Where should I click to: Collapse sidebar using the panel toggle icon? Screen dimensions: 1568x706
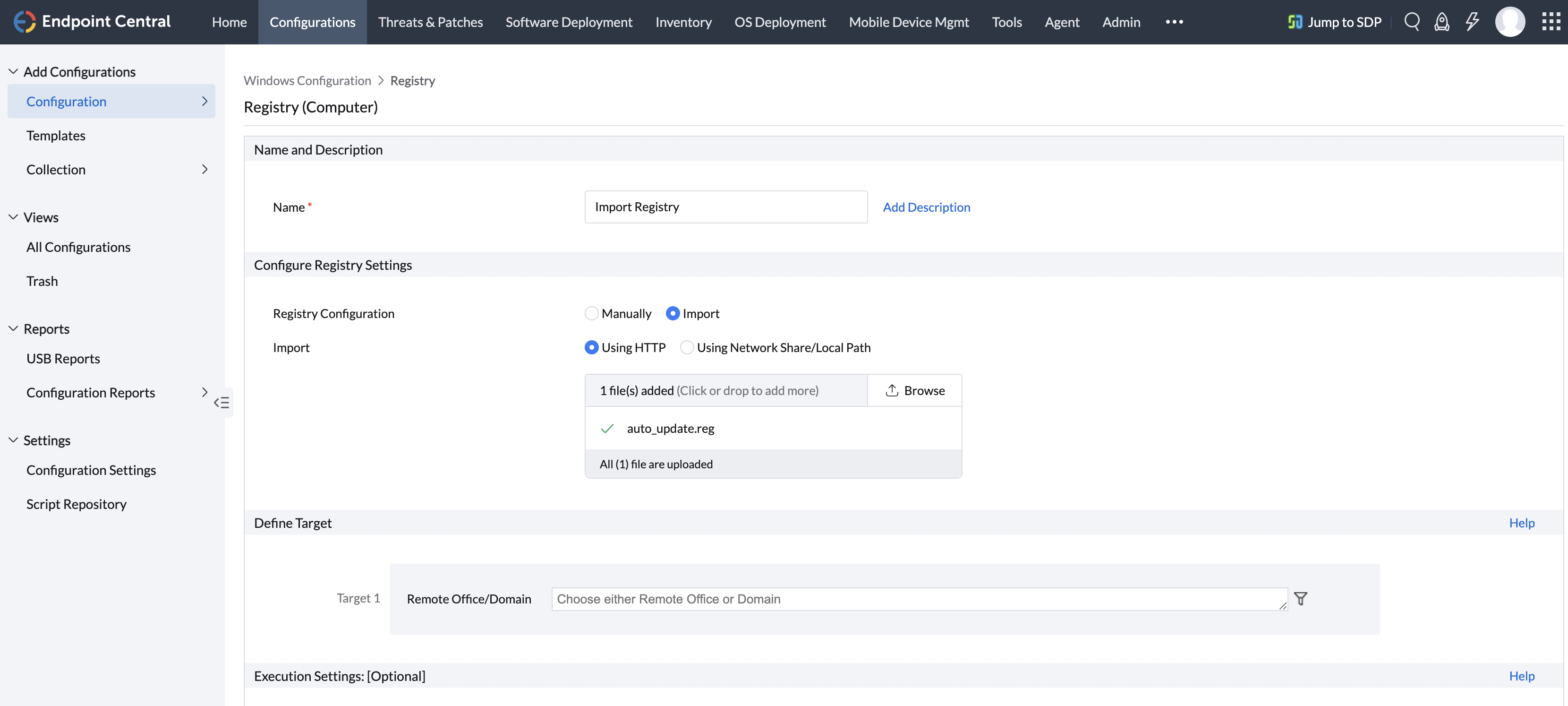point(222,403)
